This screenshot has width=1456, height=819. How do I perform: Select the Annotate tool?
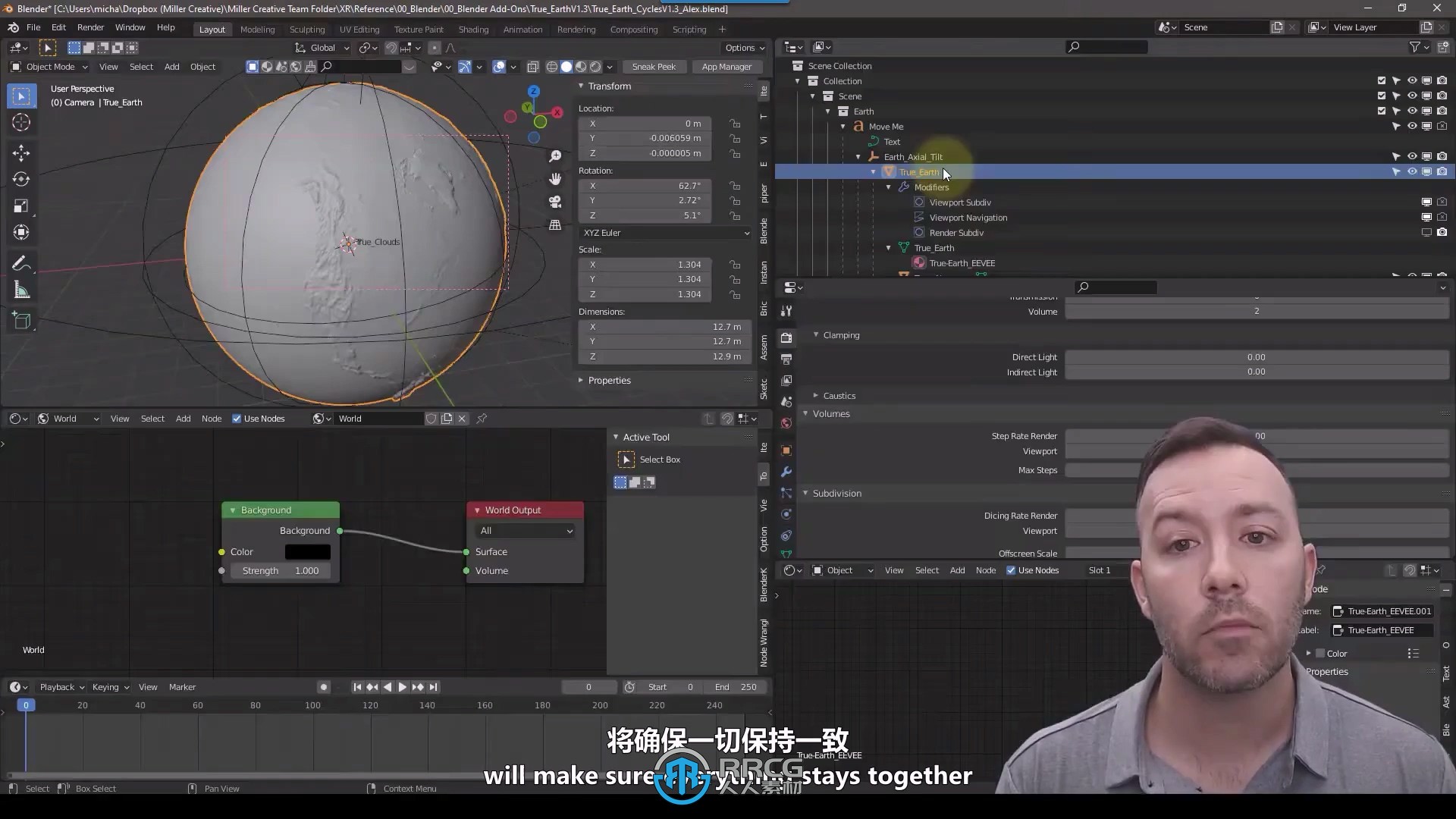pos(21,263)
